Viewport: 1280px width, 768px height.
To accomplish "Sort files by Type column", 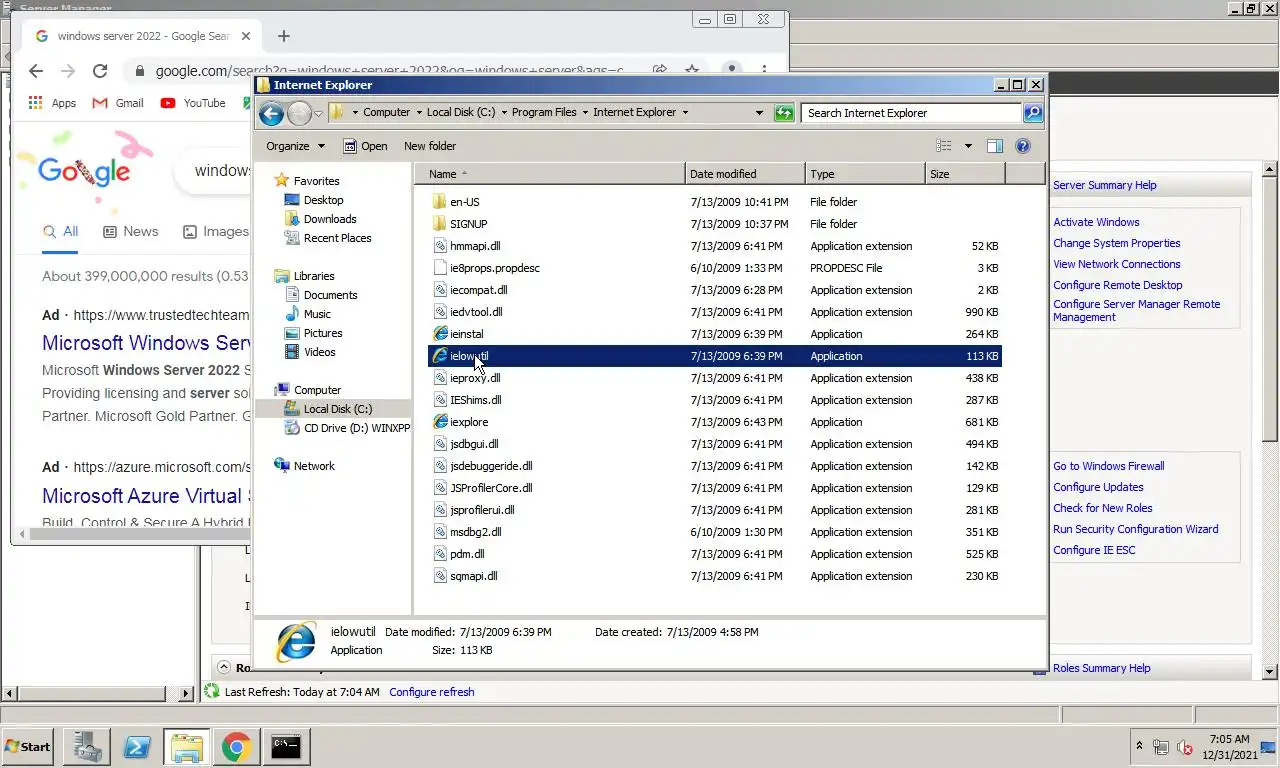I will point(865,174).
